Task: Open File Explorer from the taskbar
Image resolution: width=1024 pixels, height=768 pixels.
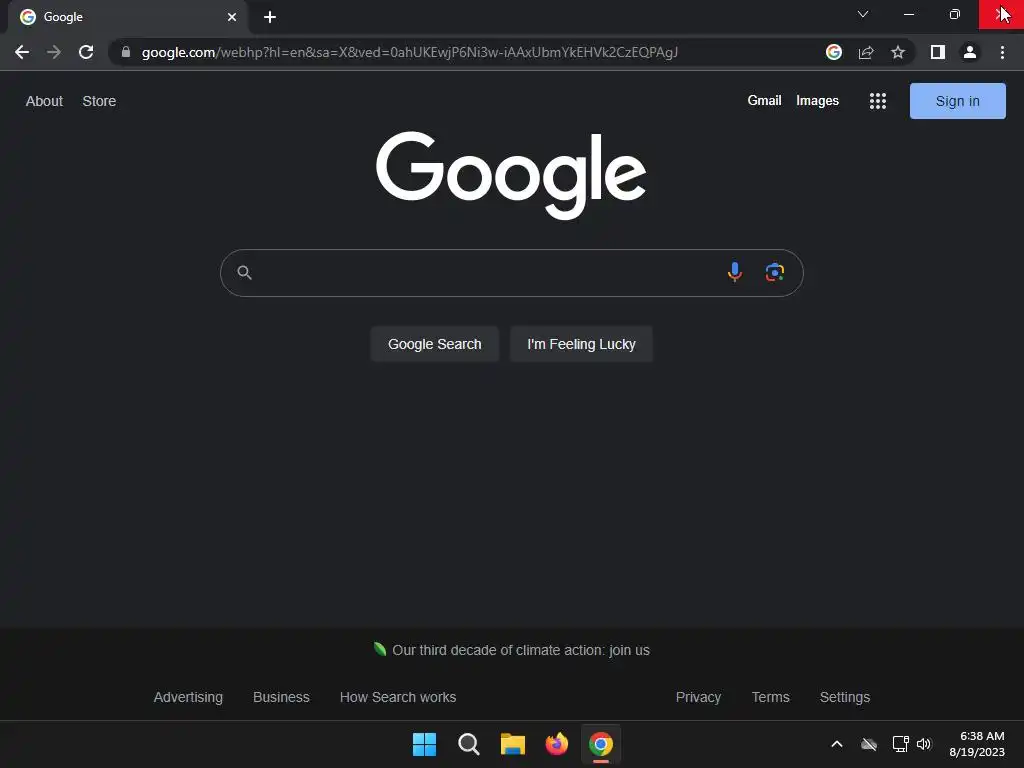Action: pos(513,744)
